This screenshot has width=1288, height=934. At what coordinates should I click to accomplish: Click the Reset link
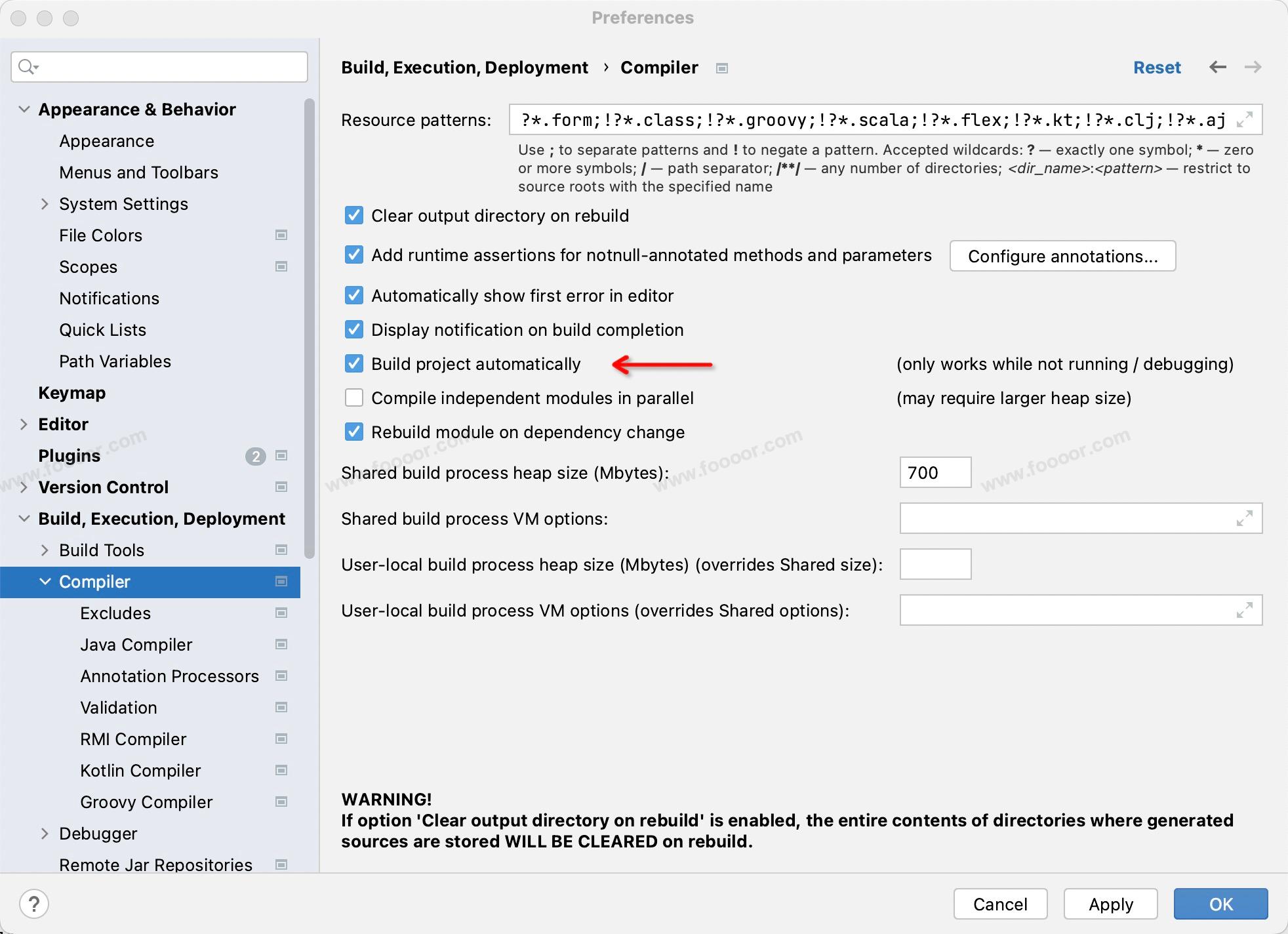(x=1157, y=68)
